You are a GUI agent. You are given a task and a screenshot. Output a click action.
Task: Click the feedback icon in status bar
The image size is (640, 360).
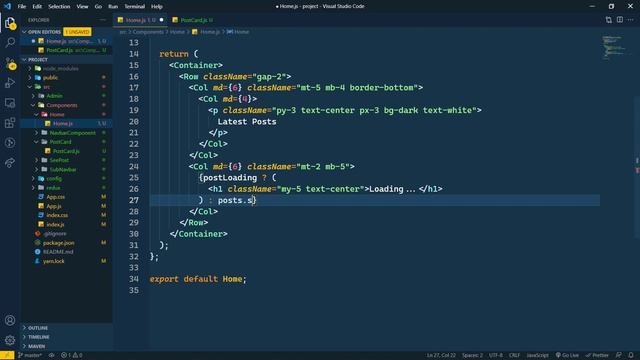619,356
